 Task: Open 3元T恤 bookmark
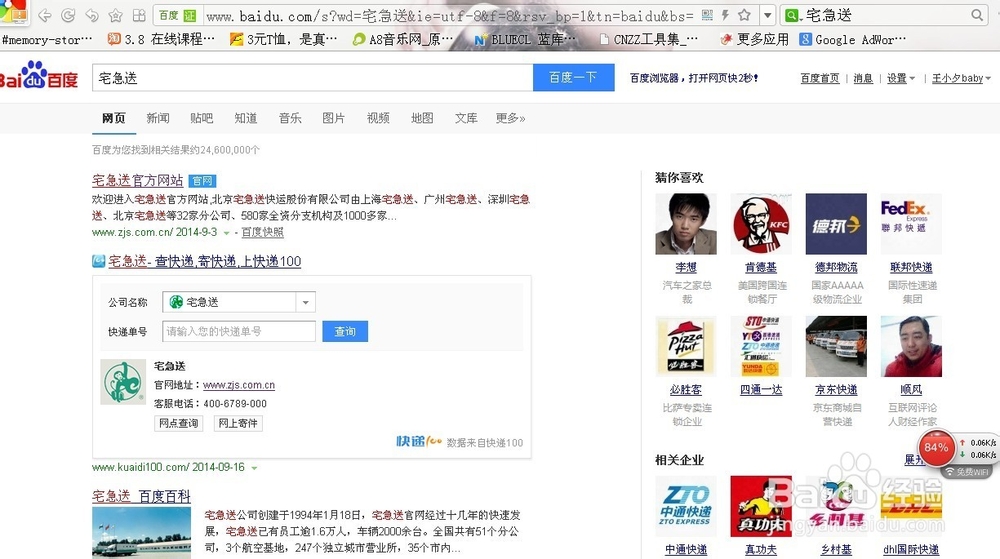(284, 40)
